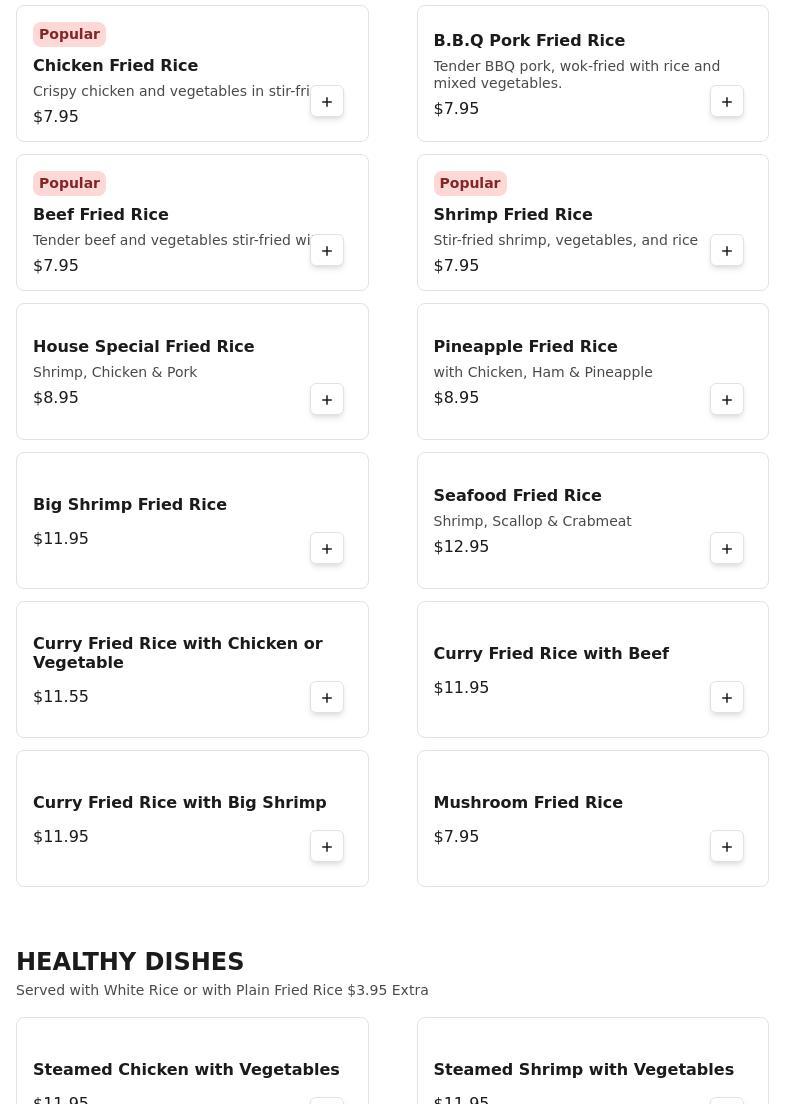Screen dimensions: 785x1104
Task: Add B.B.Q Pork Fried Rice to order
Action: point(727,102)
